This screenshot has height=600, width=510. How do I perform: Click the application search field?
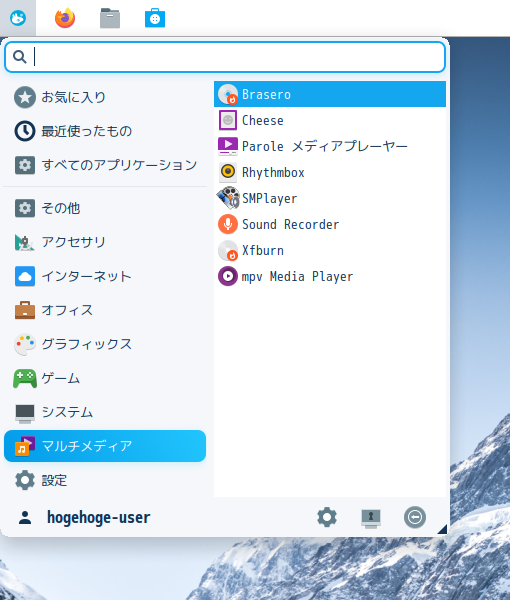coord(225,57)
